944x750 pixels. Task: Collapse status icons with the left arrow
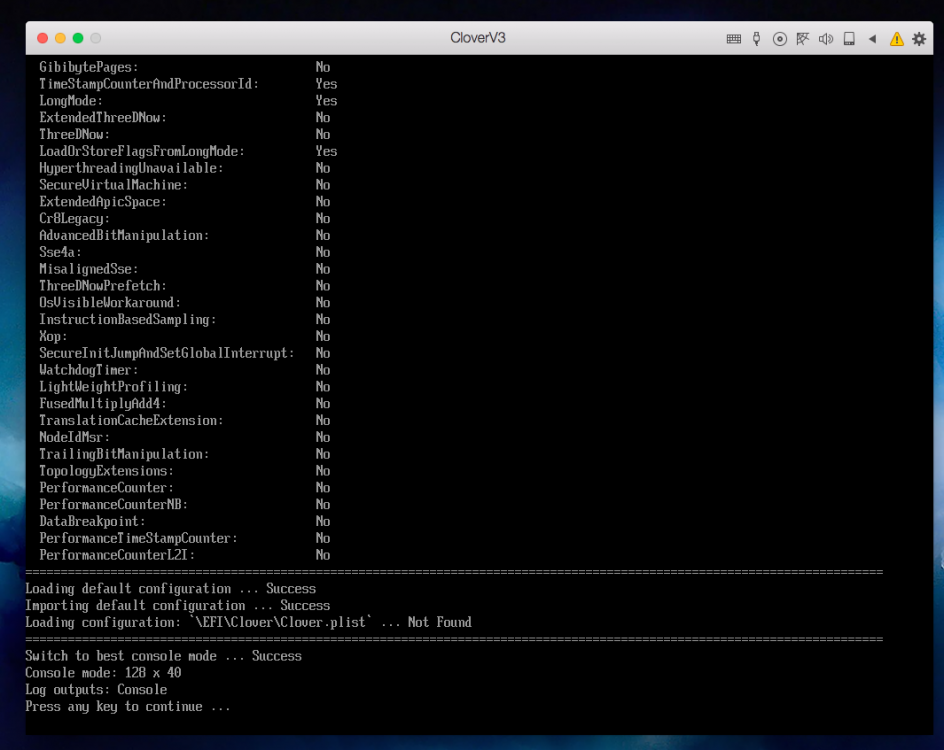pyautogui.click(x=872, y=39)
